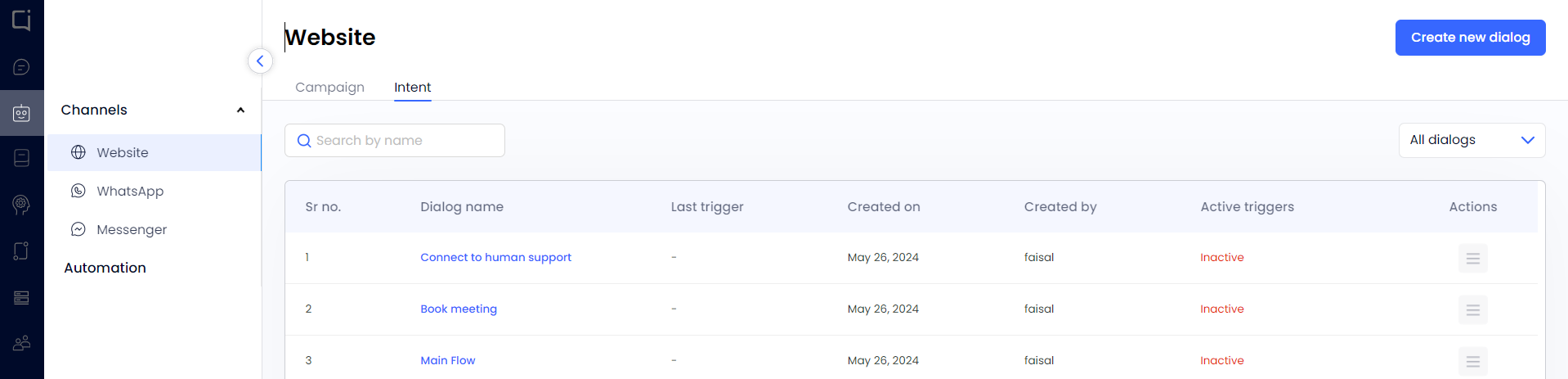
Task: Open the flow path icon in sidebar
Action: [22, 250]
